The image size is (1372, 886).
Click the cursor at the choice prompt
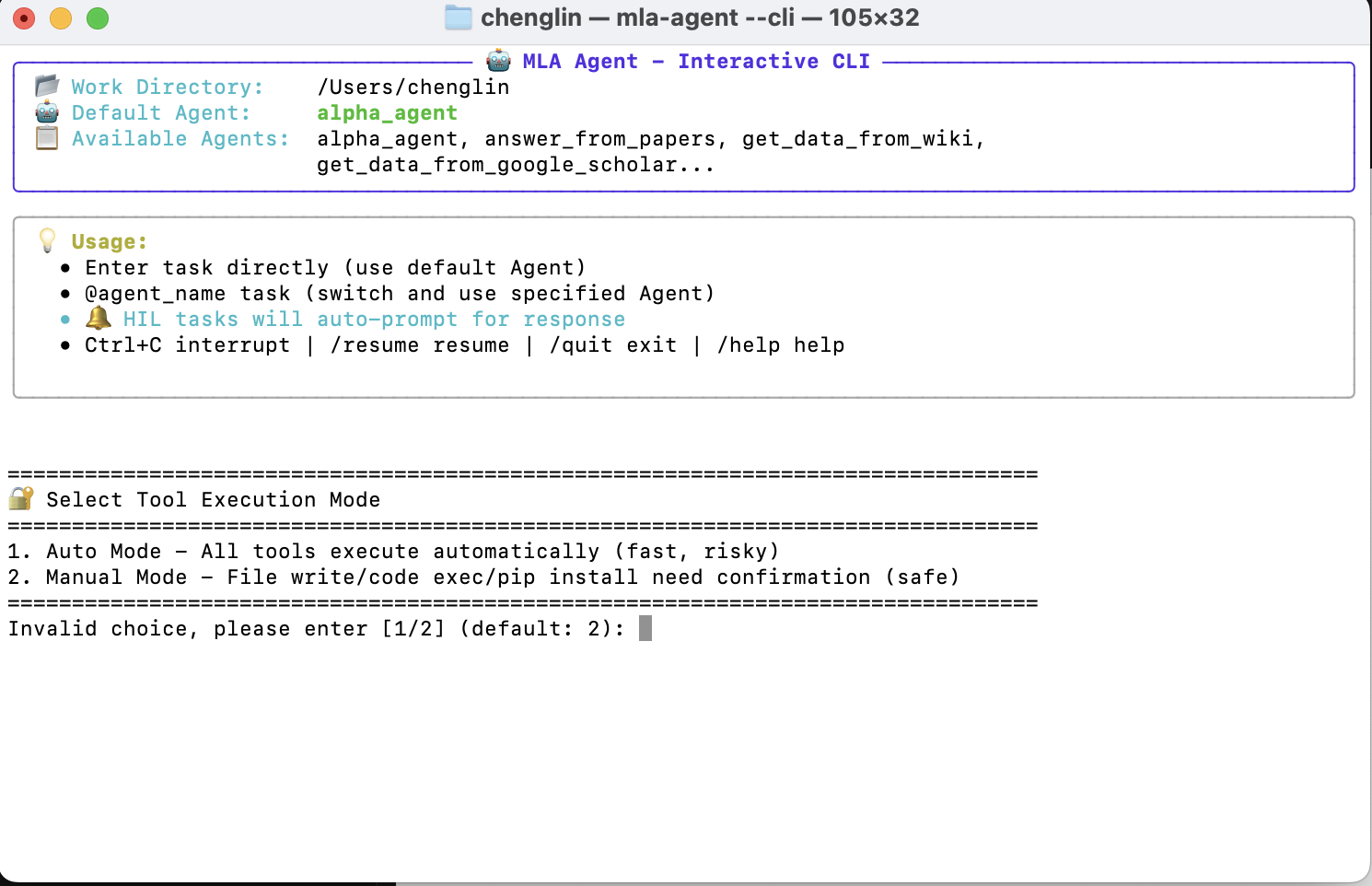click(645, 628)
